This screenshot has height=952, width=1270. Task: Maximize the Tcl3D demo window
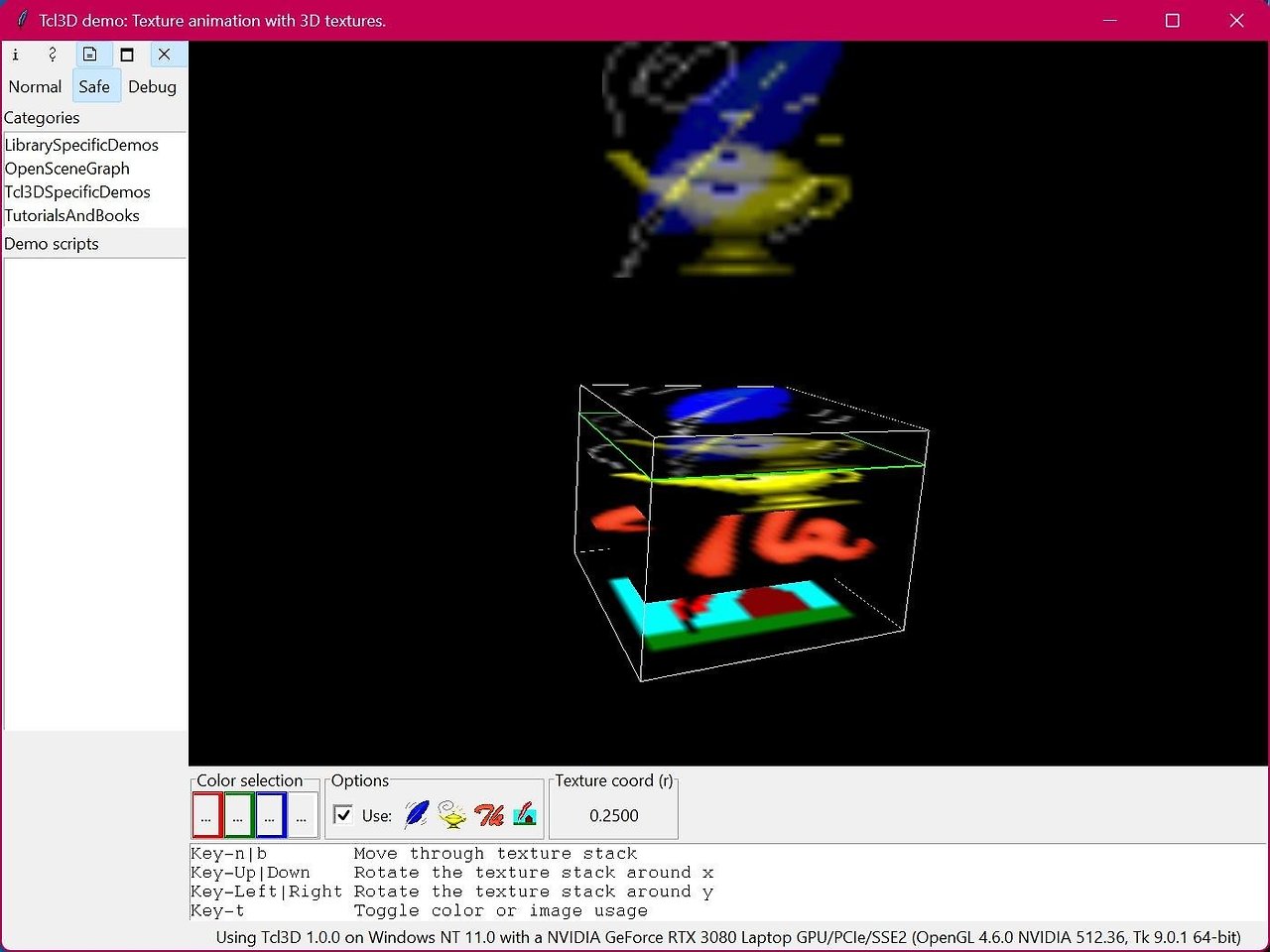1173,20
